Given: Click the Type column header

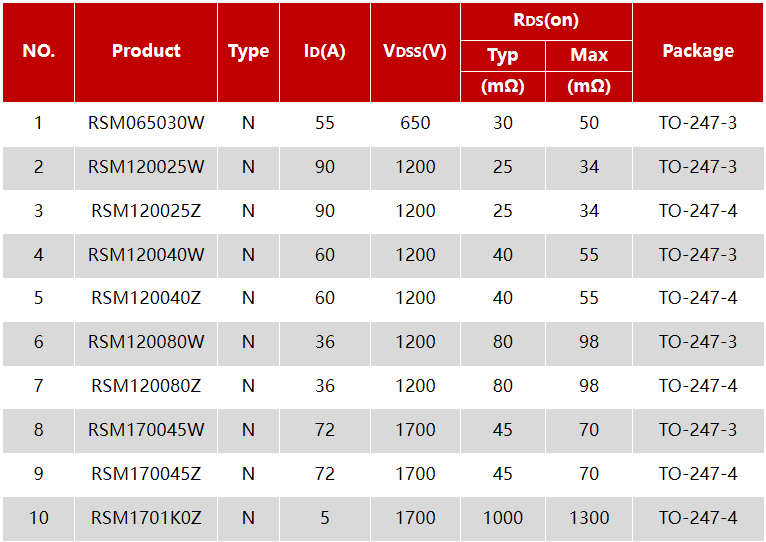Looking at the screenshot, I should (x=248, y=52).
